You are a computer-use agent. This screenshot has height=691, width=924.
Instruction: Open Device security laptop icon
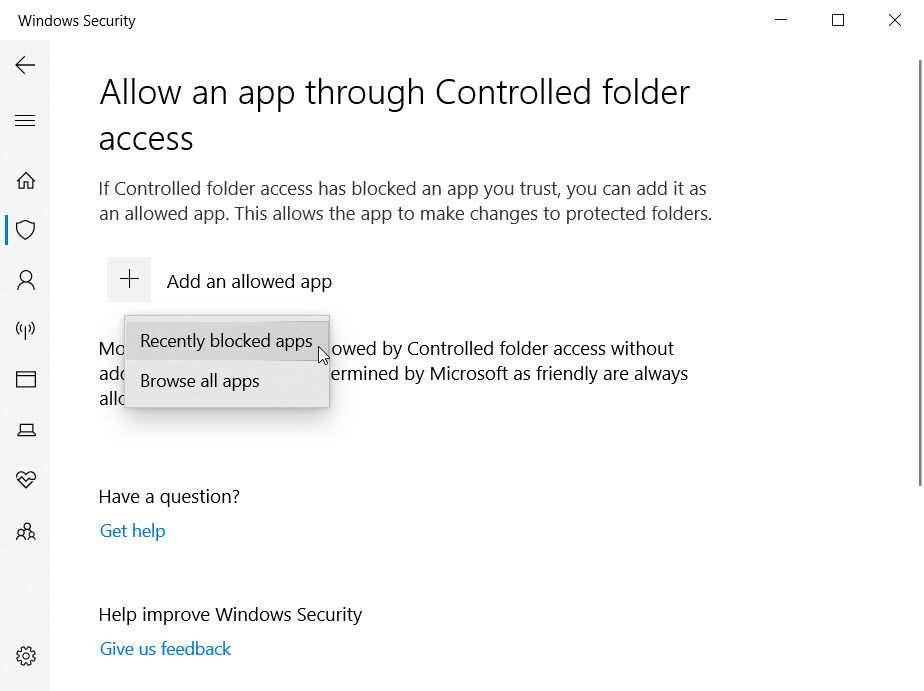click(x=26, y=430)
